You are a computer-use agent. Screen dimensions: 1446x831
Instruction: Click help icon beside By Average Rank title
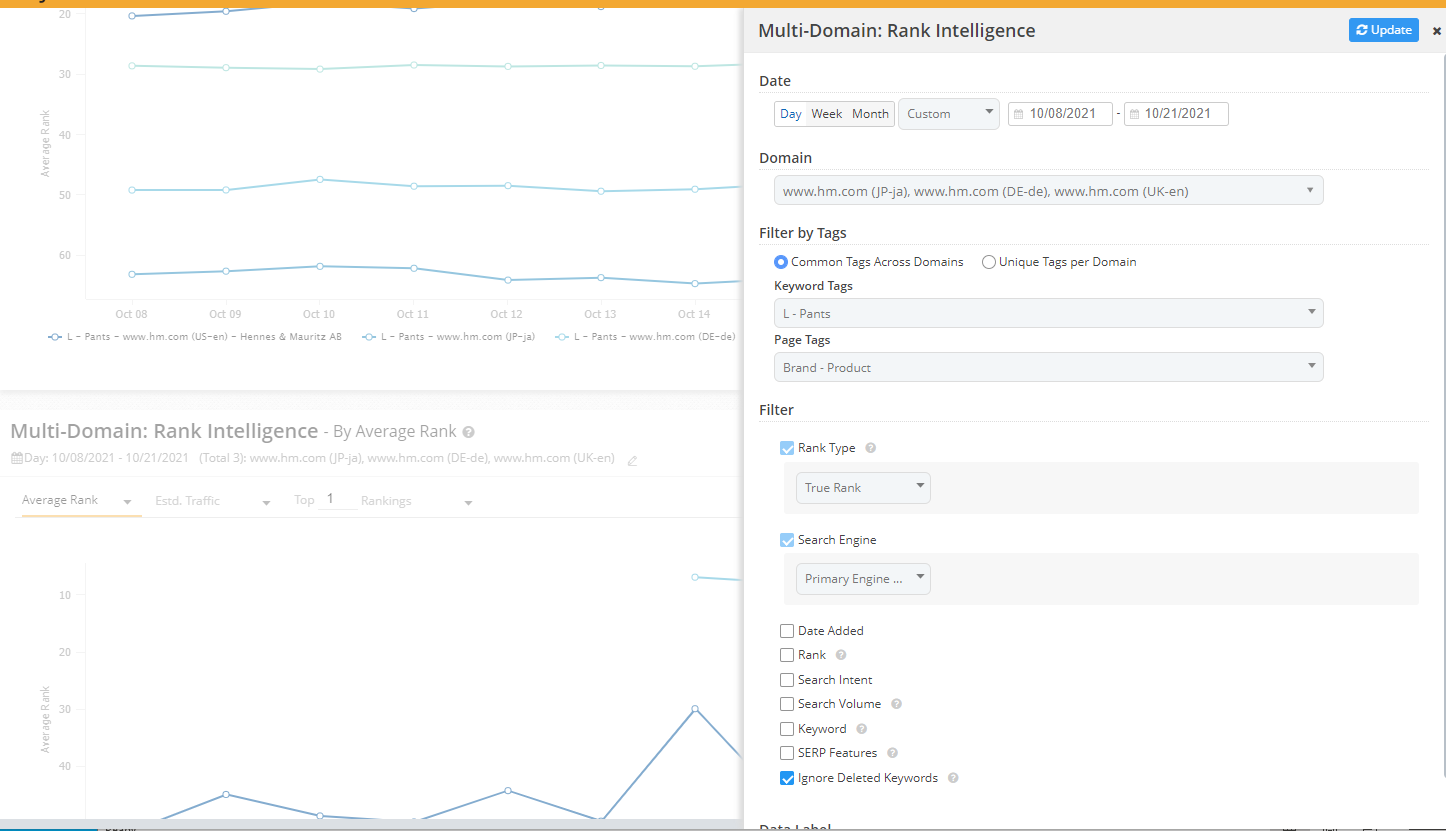click(469, 432)
